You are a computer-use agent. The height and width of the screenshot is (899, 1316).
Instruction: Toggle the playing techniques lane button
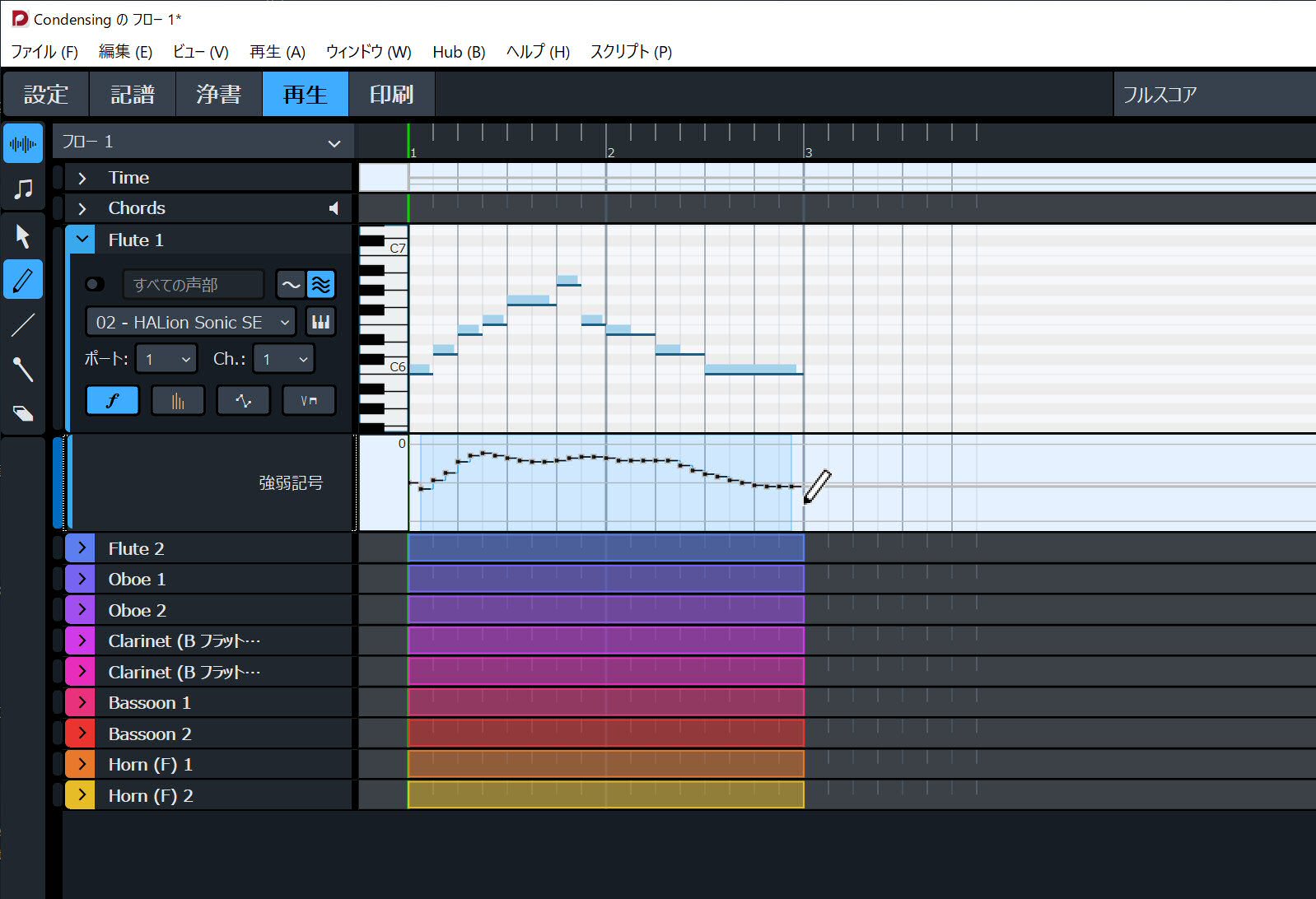click(x=309, y=401)
